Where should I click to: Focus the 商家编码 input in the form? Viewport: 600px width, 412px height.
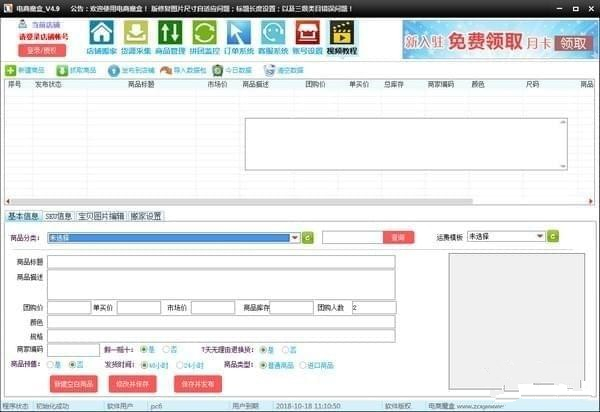coord(73,350)
